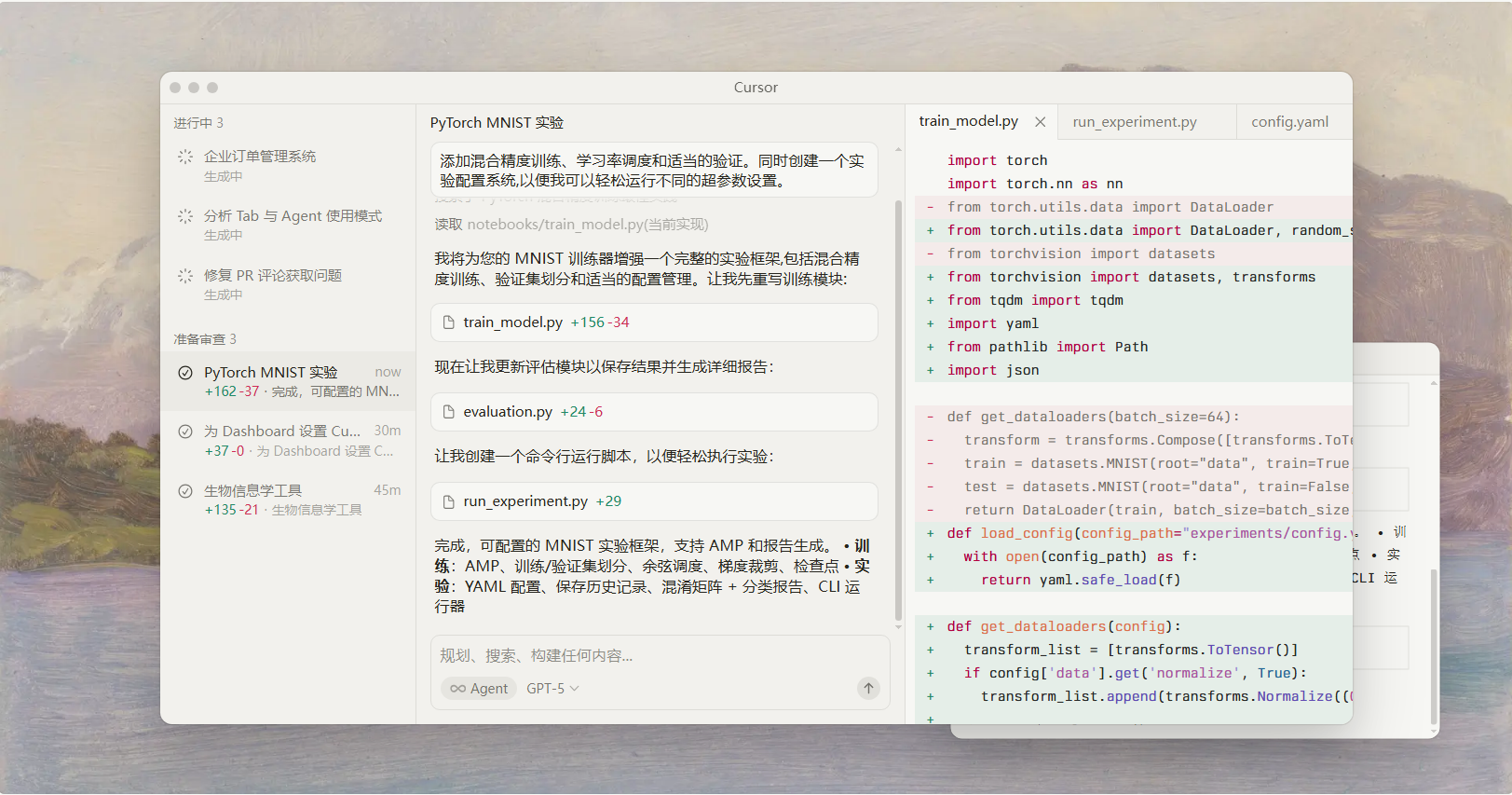This screenshot has width=1512, height=795.
Task: Send message with the up-arrow button
Action: coord(868,689)
